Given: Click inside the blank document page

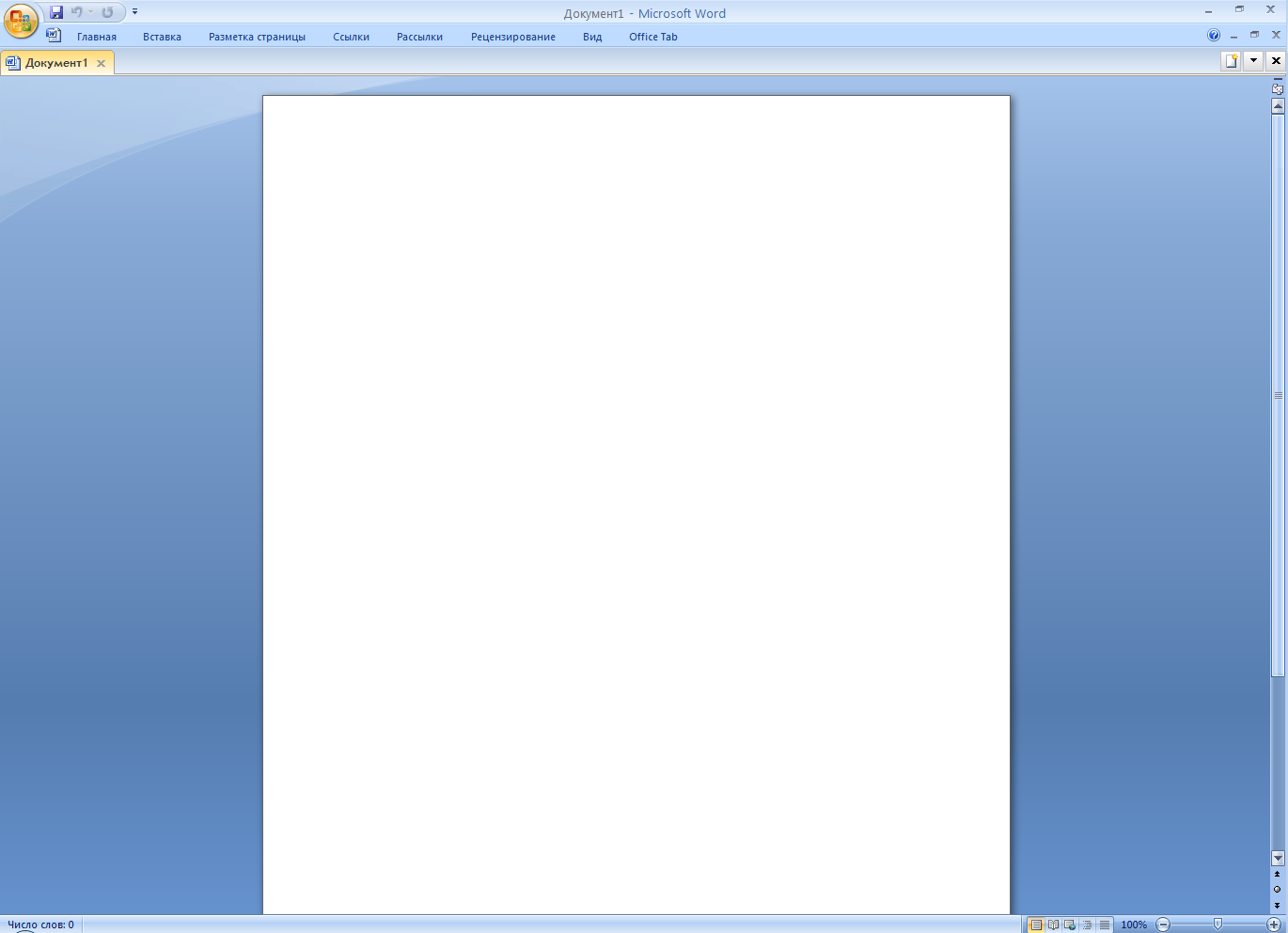Looking at the screenshot, I should 636,504.
